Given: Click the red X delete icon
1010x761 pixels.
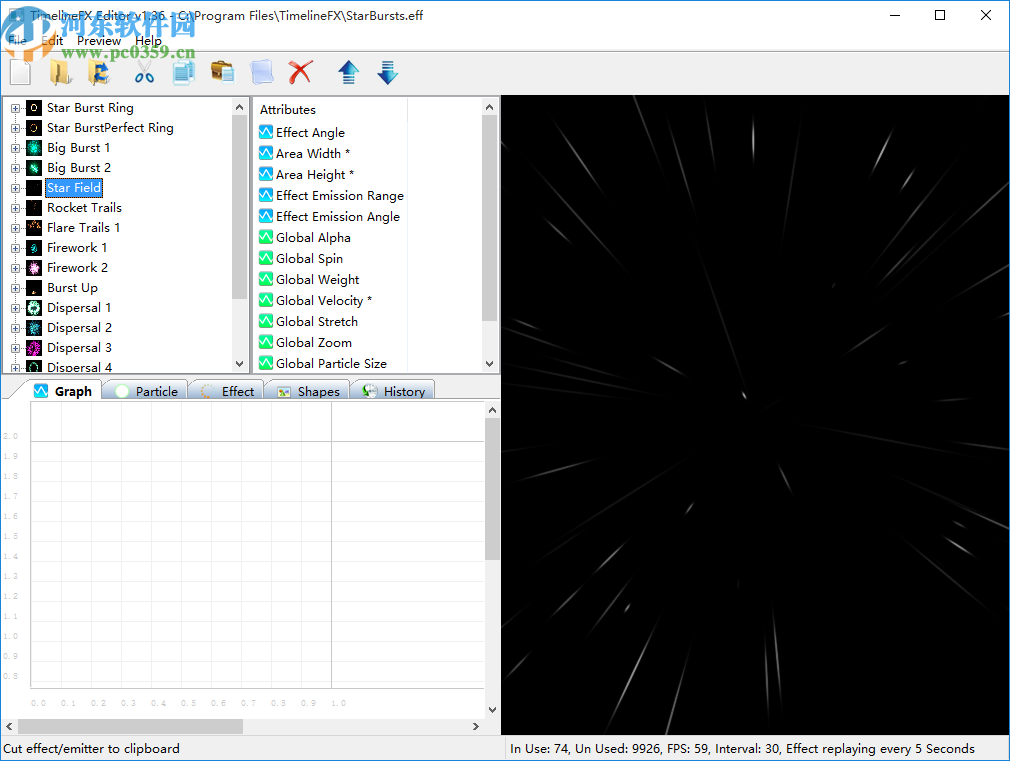Looking at the screenshot, I should point(300,72).
